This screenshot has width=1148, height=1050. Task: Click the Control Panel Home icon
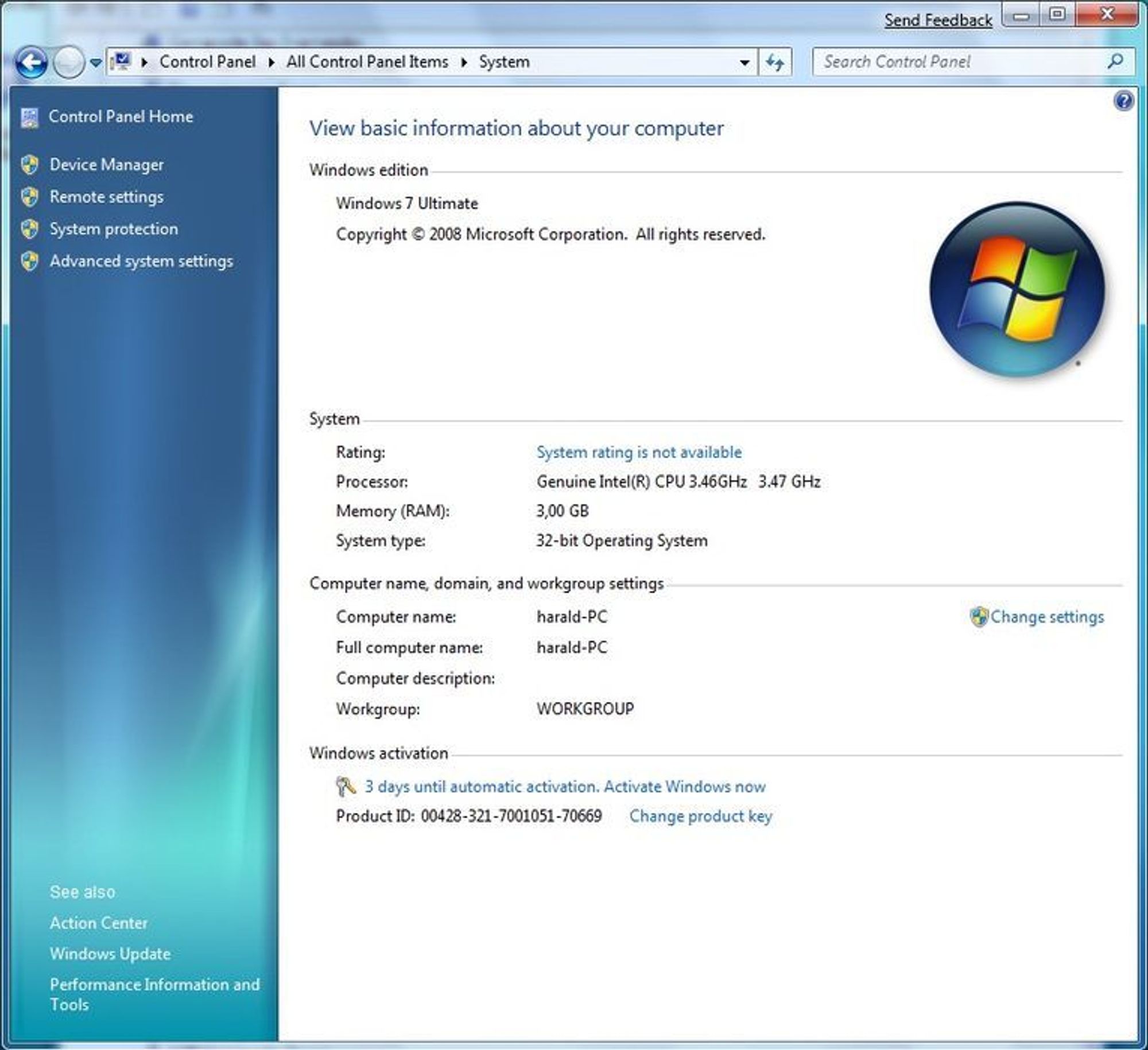[x=29, y=117]
